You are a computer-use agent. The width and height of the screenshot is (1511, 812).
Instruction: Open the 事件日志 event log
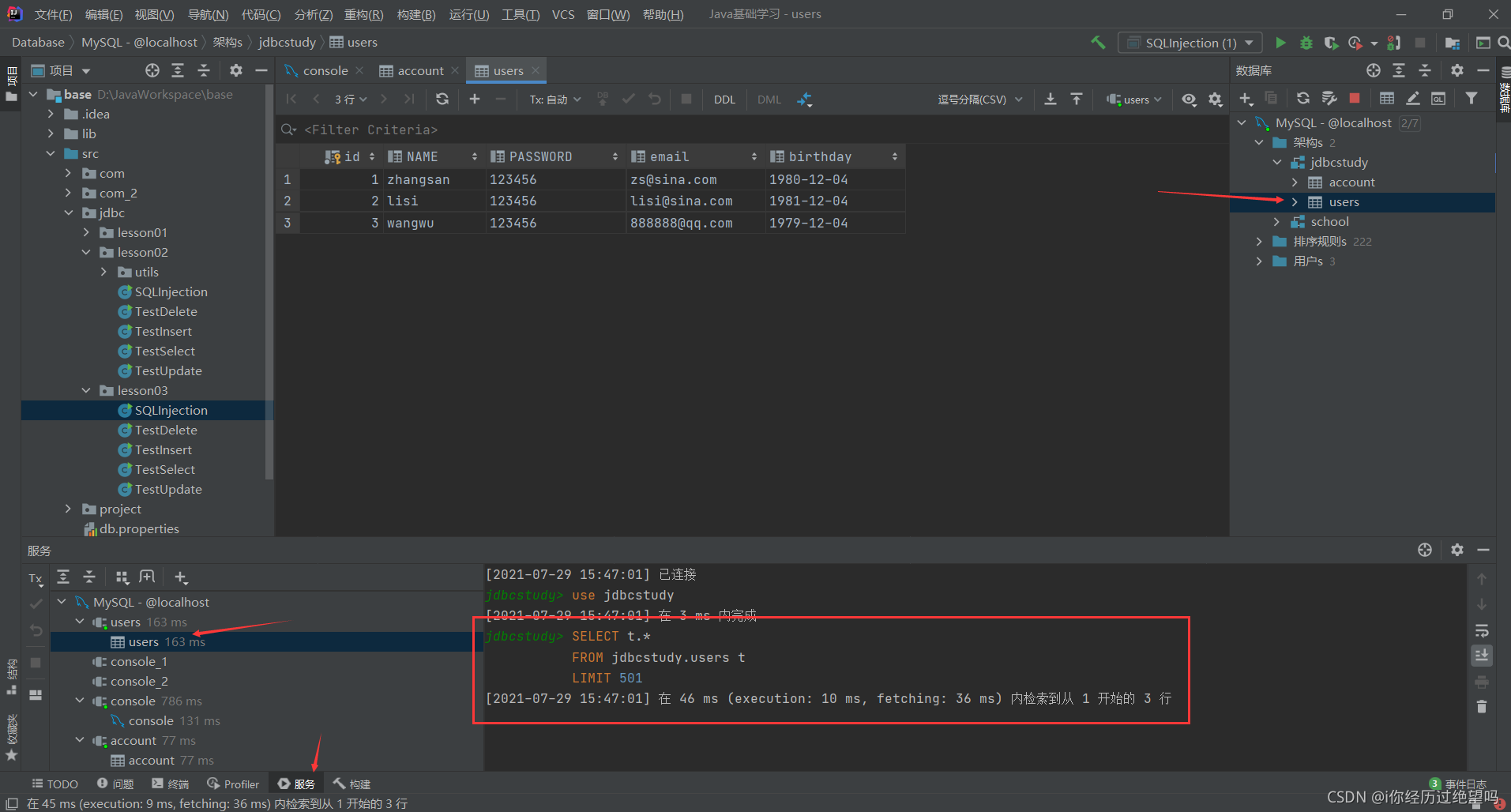(x=1458, y=784)
